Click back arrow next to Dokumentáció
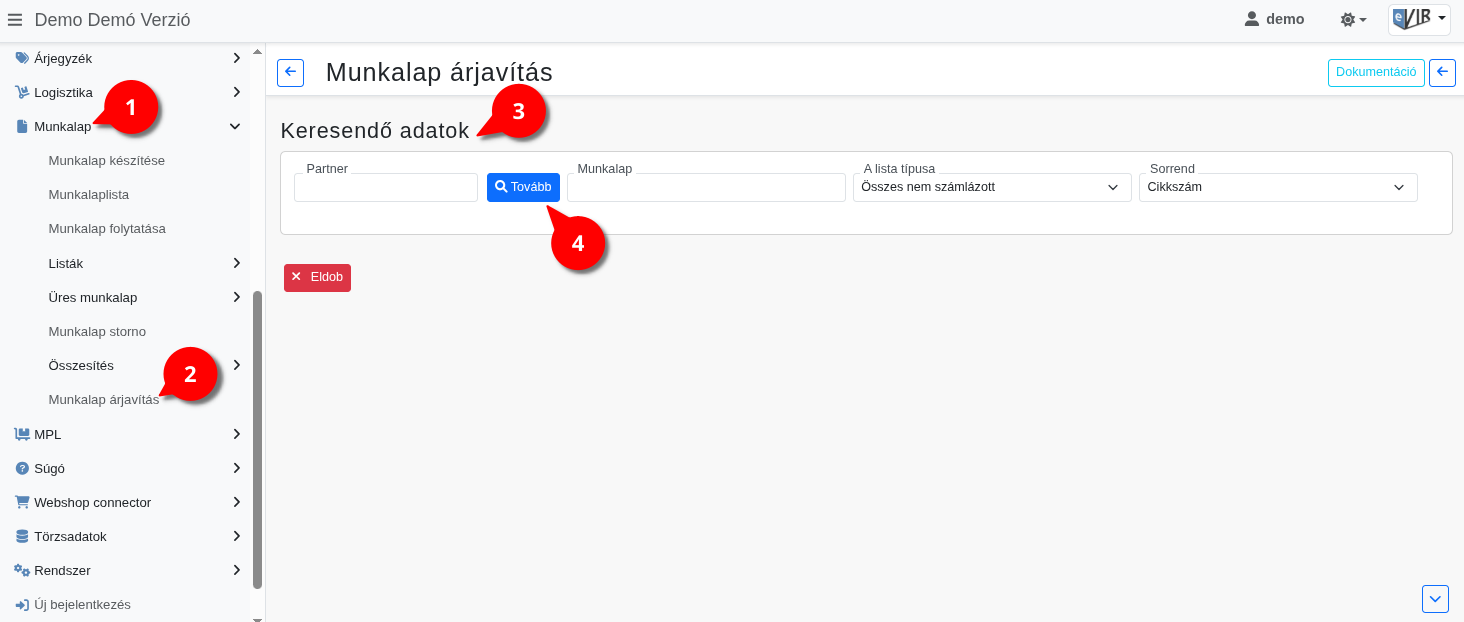 1442,72
